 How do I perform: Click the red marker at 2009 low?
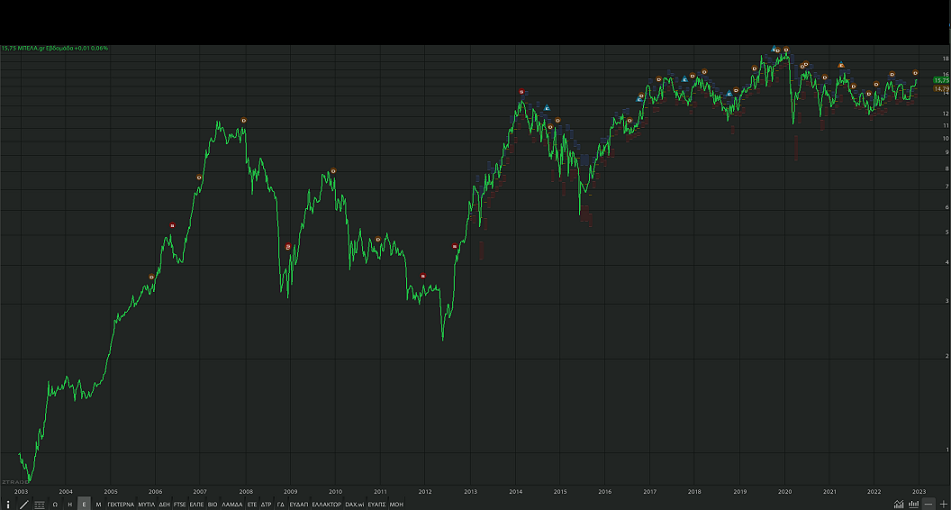[288, 247]
